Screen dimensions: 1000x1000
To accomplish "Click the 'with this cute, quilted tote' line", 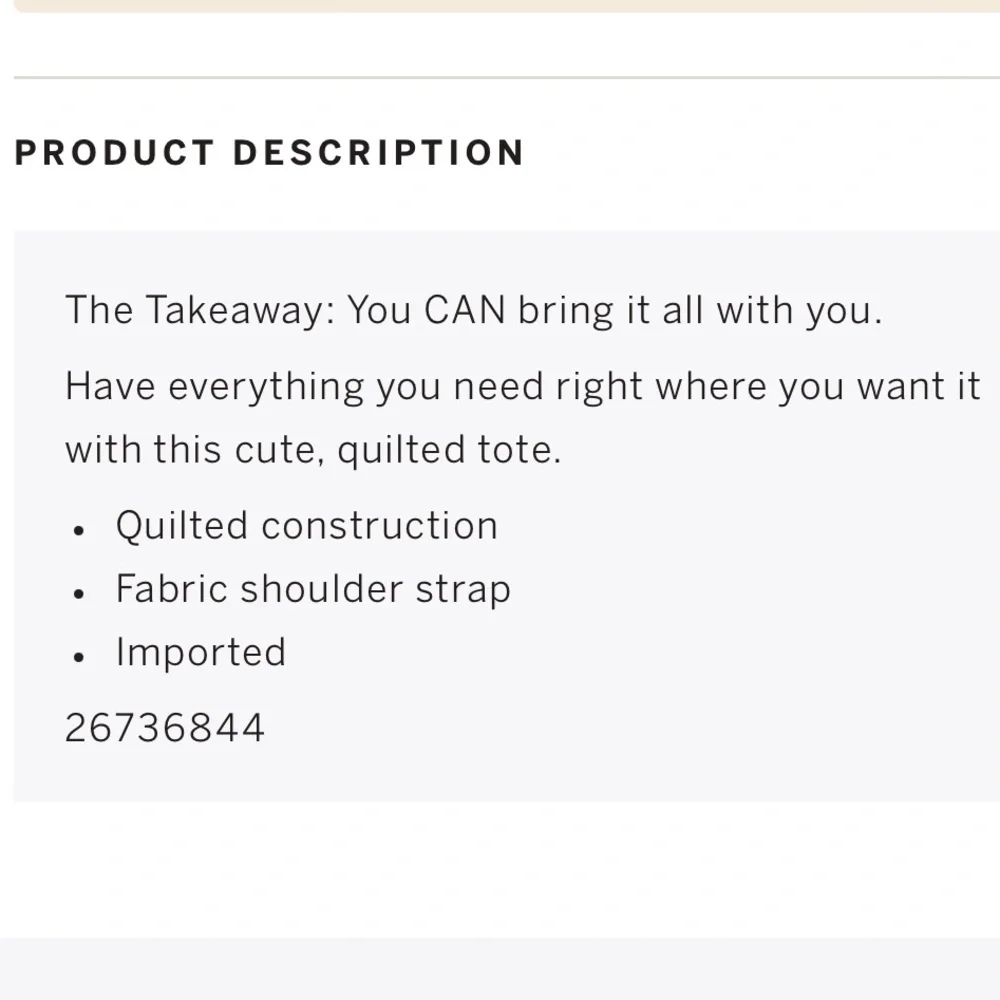I will pos(313,450).
